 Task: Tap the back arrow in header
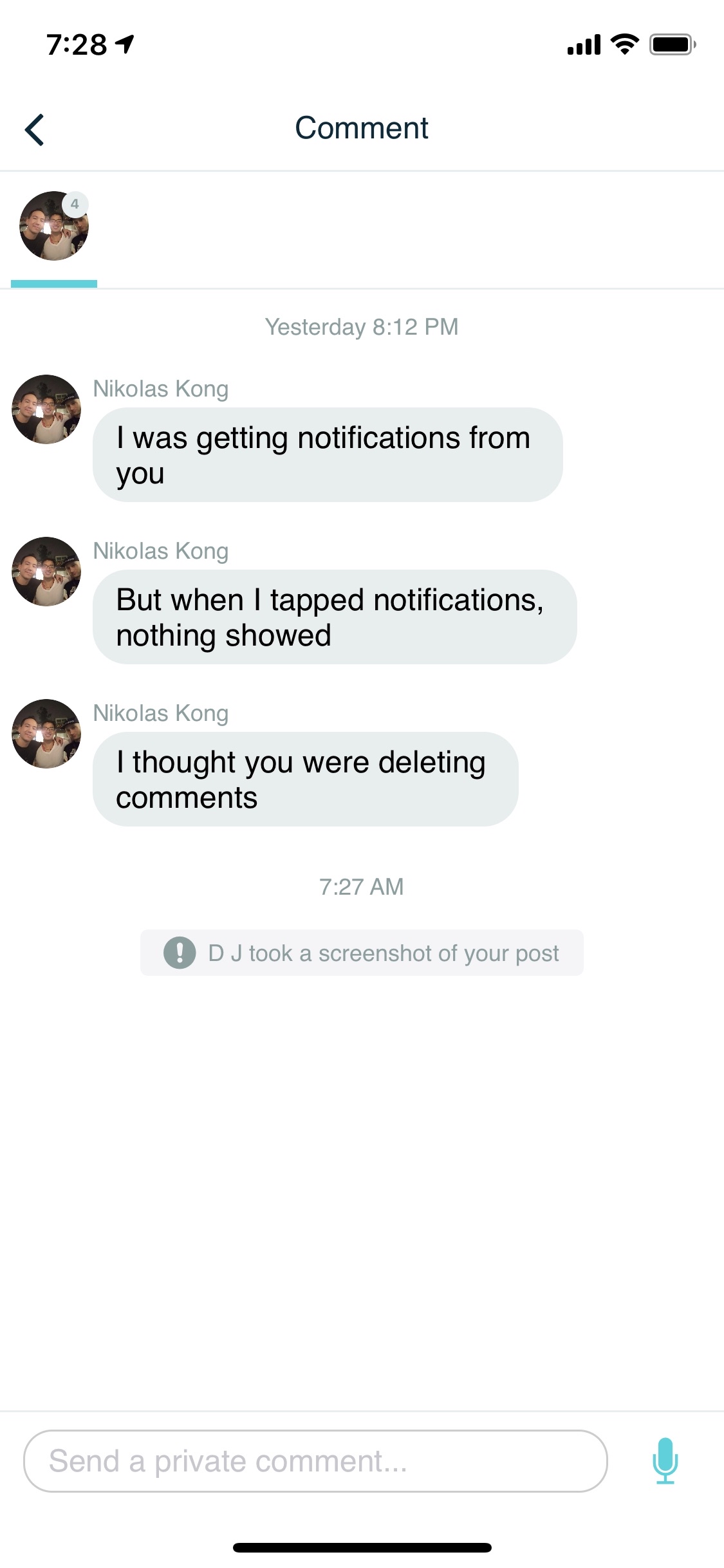[35, 129]
